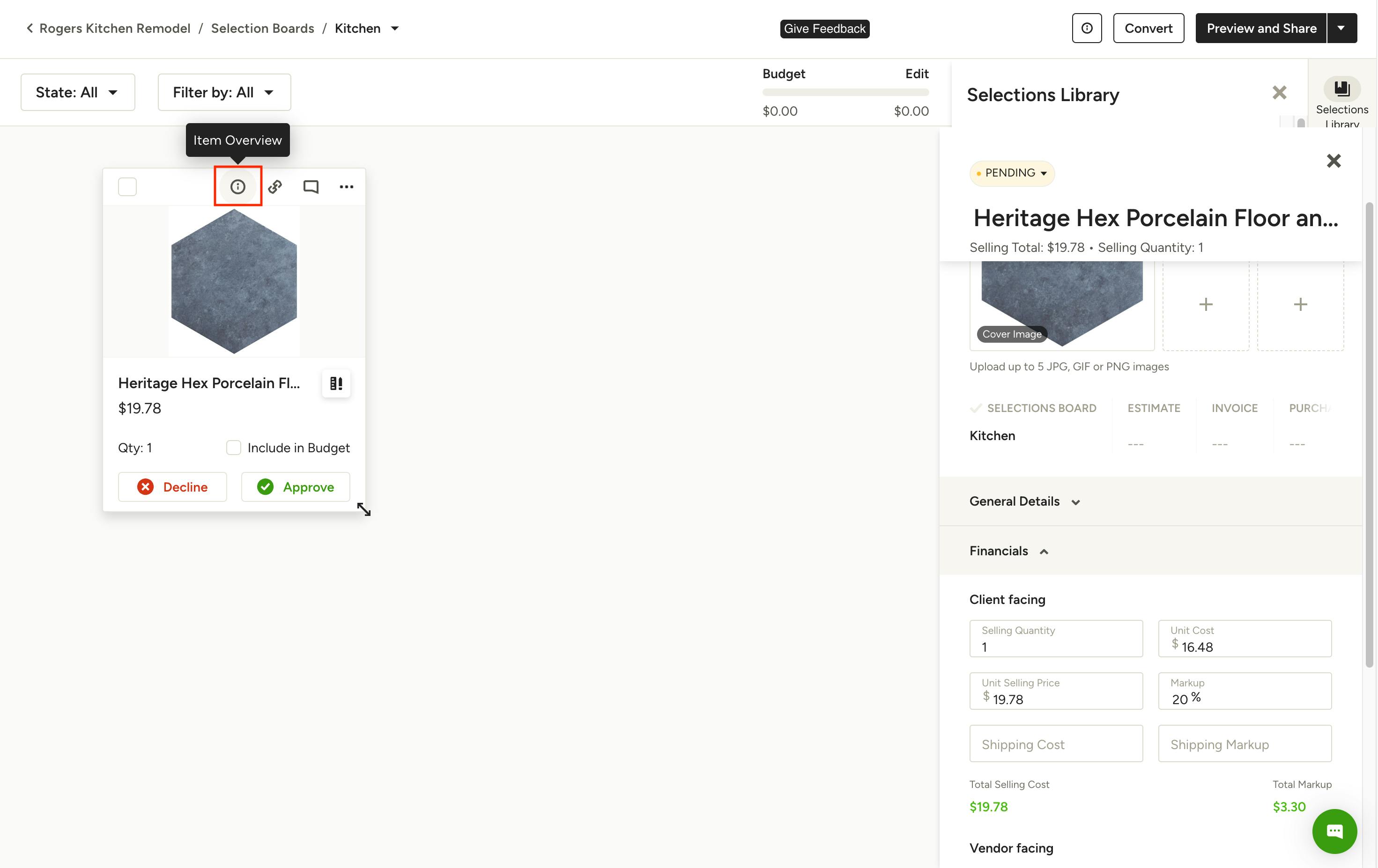Click the info icon next to Convert
Viewport: 1378px width, 868px height.
(1086, 28)
